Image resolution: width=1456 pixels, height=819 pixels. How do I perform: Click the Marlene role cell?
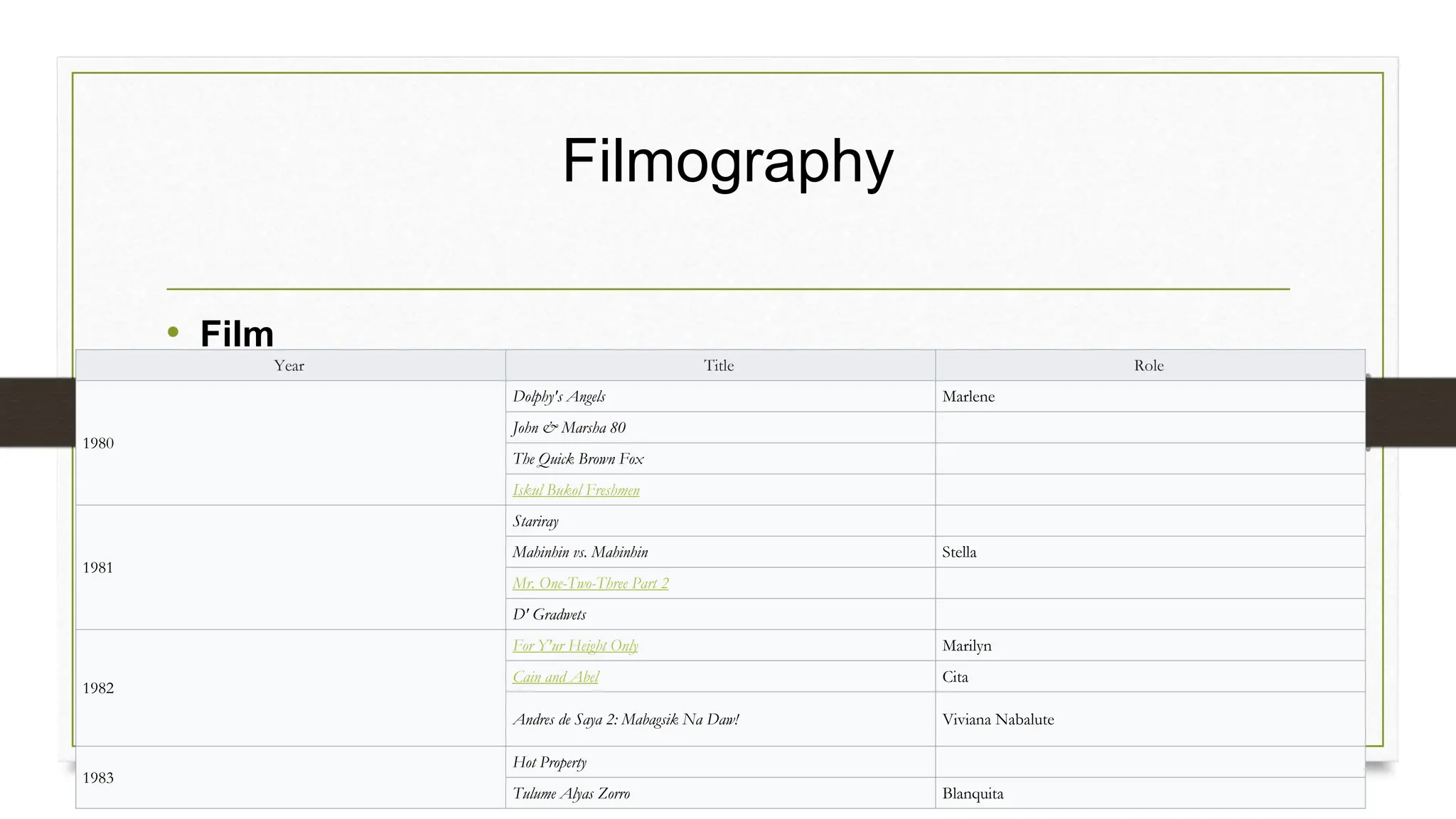tap(968, 397)
